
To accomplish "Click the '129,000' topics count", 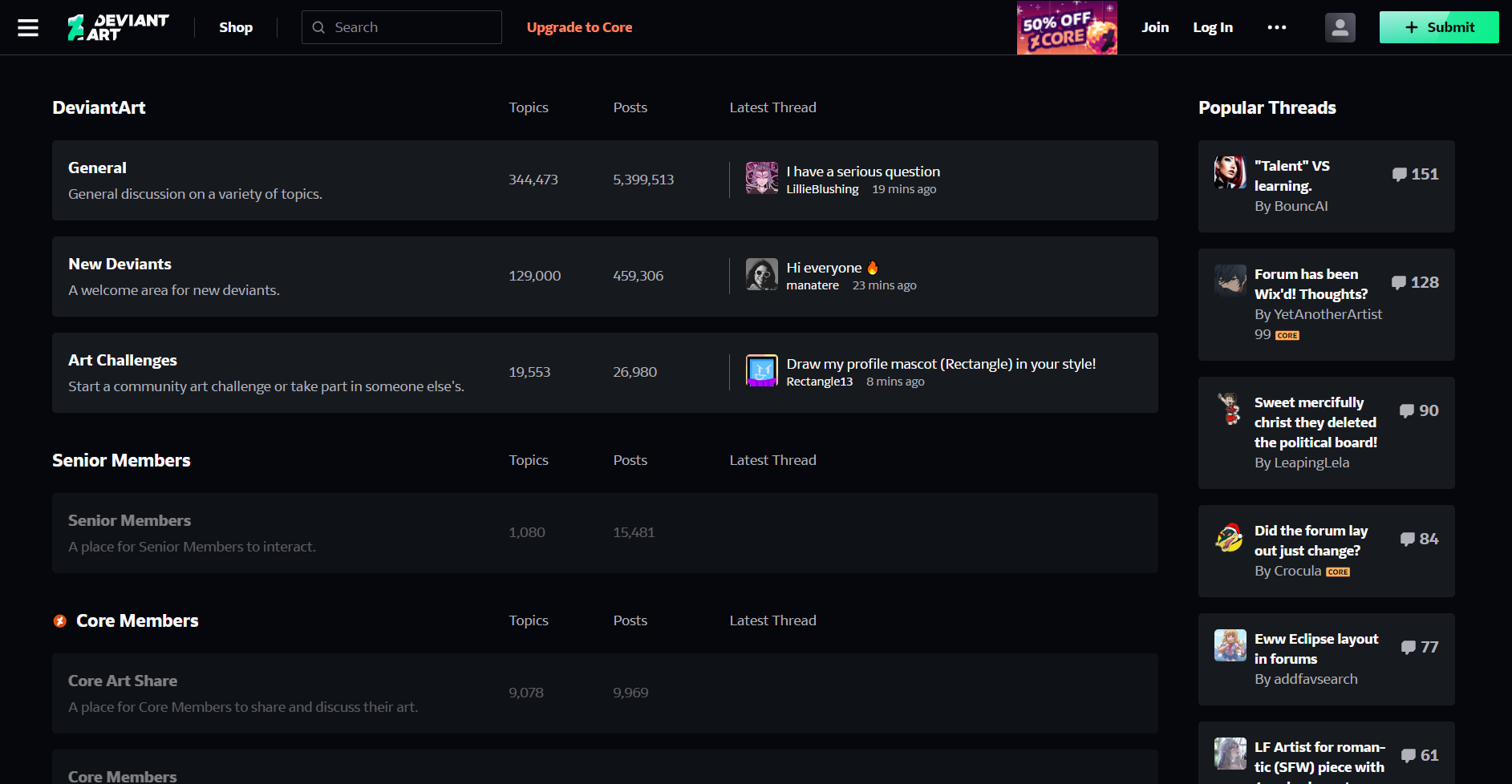I will click(x=535, y=276).
